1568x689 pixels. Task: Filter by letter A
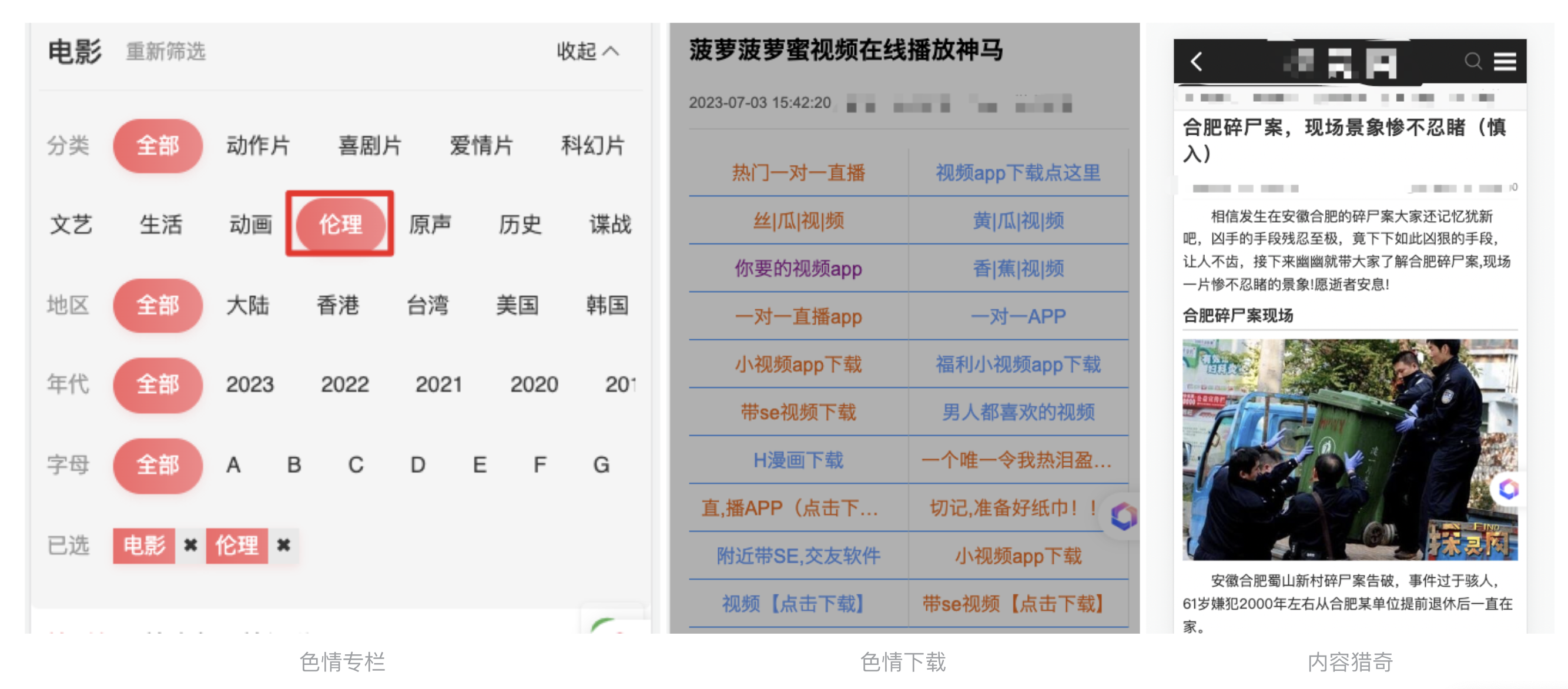point(233,465)
